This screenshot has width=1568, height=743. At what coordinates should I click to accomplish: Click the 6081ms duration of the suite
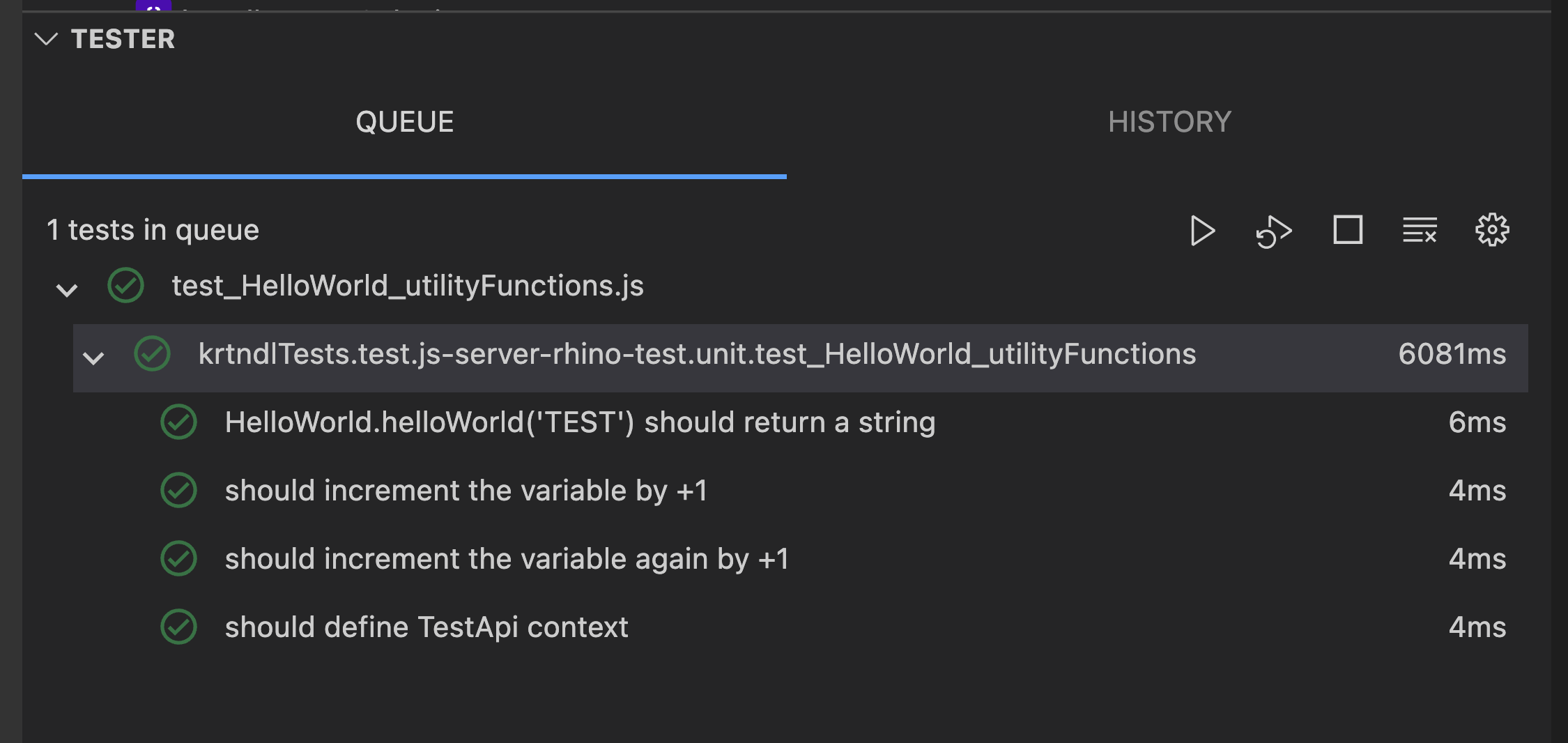[1452, 354]
